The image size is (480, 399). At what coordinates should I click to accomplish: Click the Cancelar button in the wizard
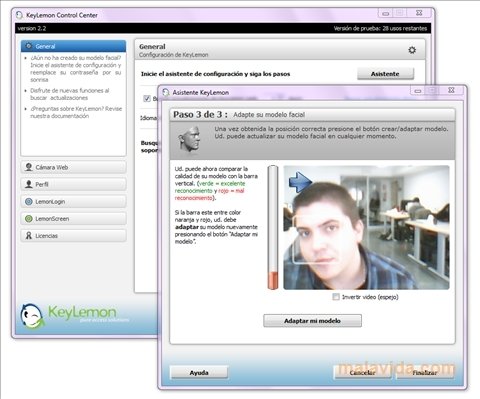362,372
